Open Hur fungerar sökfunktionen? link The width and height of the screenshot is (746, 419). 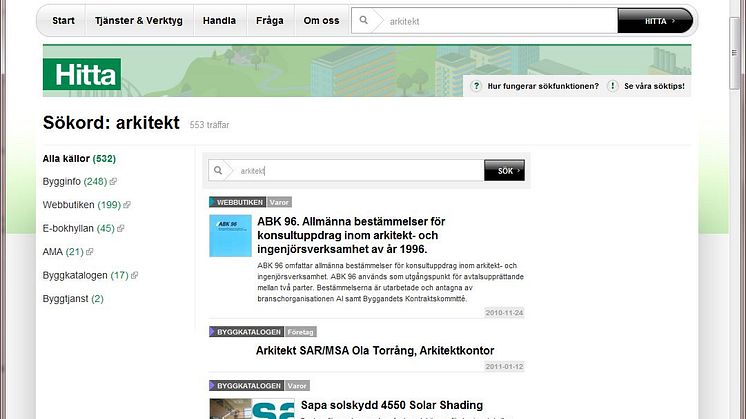543,86
